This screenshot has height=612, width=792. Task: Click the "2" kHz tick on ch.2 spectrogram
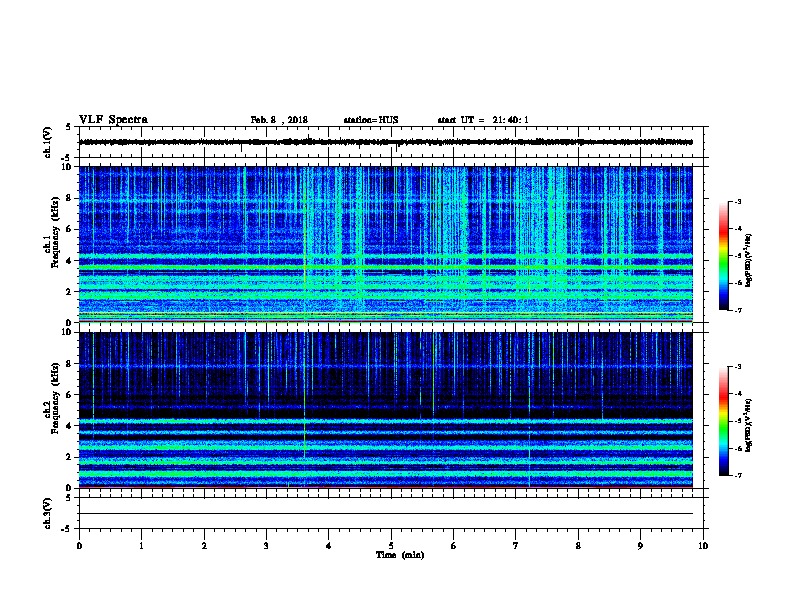(69, 456)
